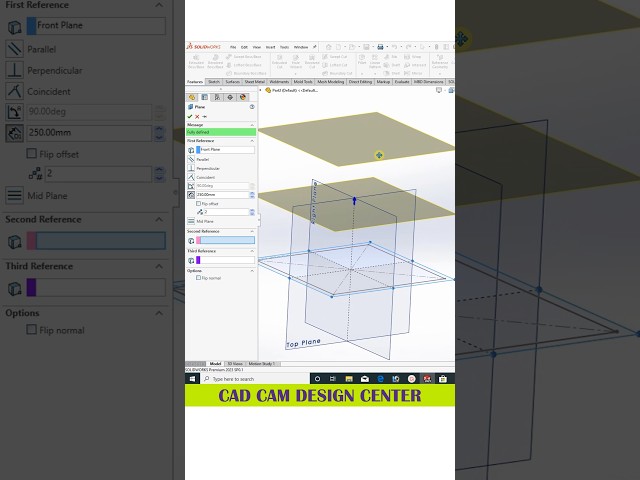640x480 pixels.
Task: Click the Boundary Cut button
Action: pos(337,73)
